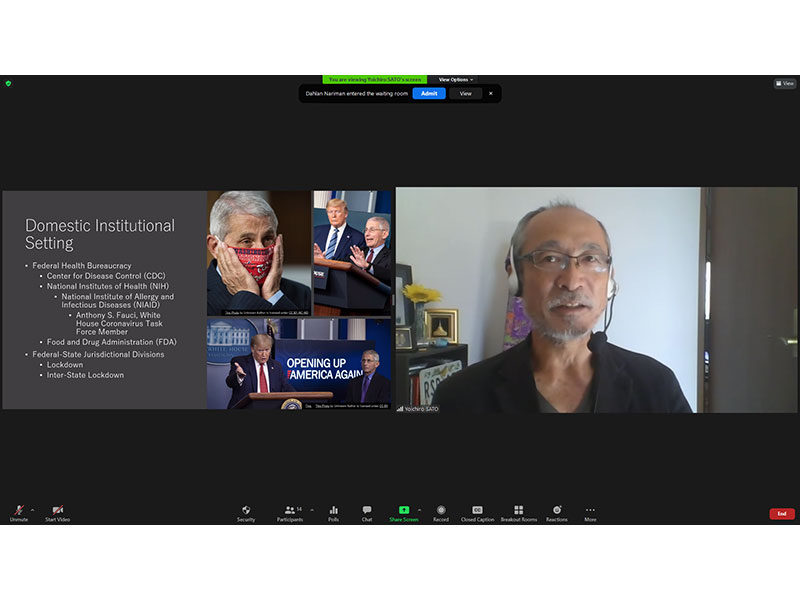Click the green encryption shield icon
This screenshot has height=600, width=800.
click(8, 84)
